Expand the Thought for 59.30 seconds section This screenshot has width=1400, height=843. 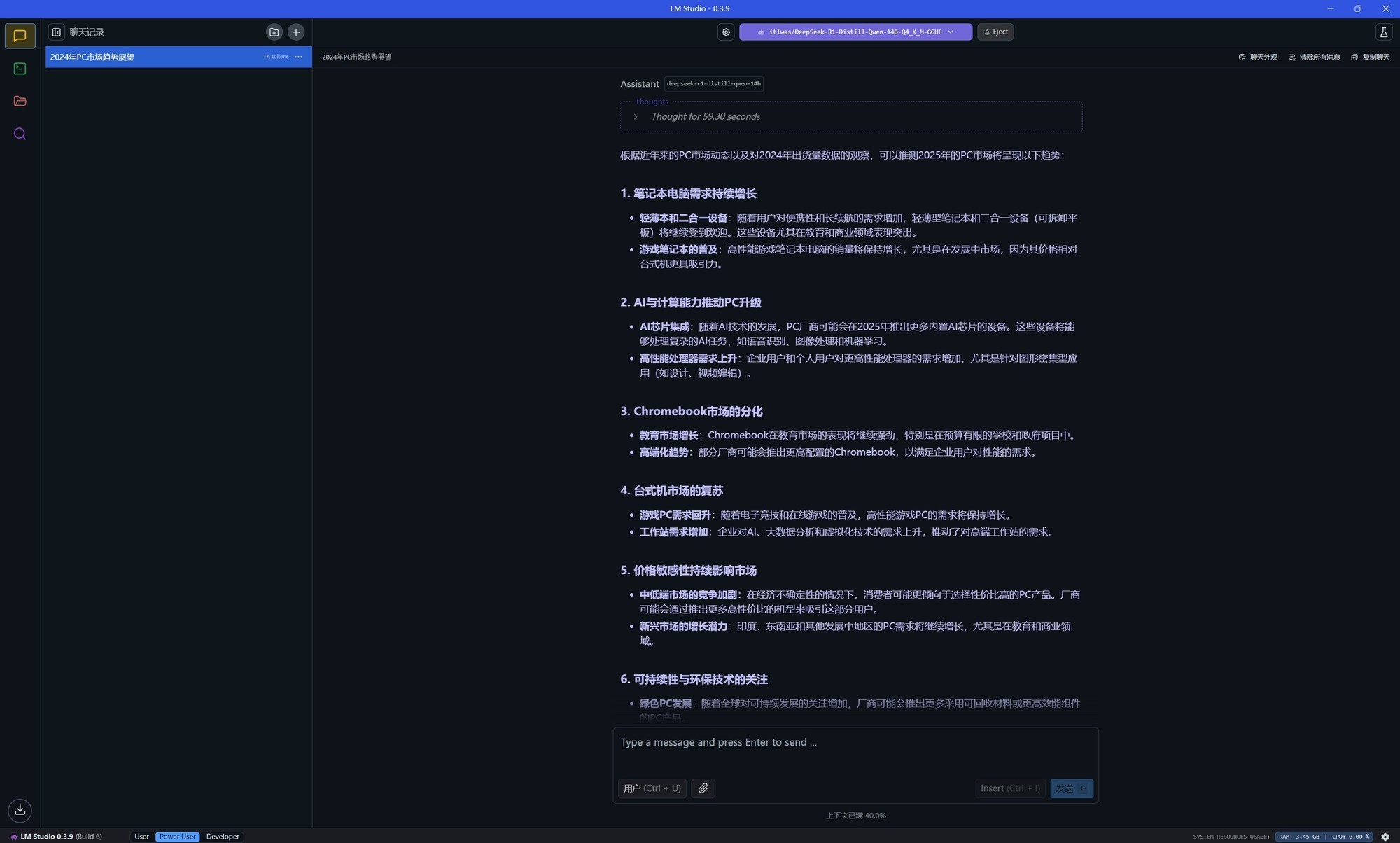pos(705,117)
